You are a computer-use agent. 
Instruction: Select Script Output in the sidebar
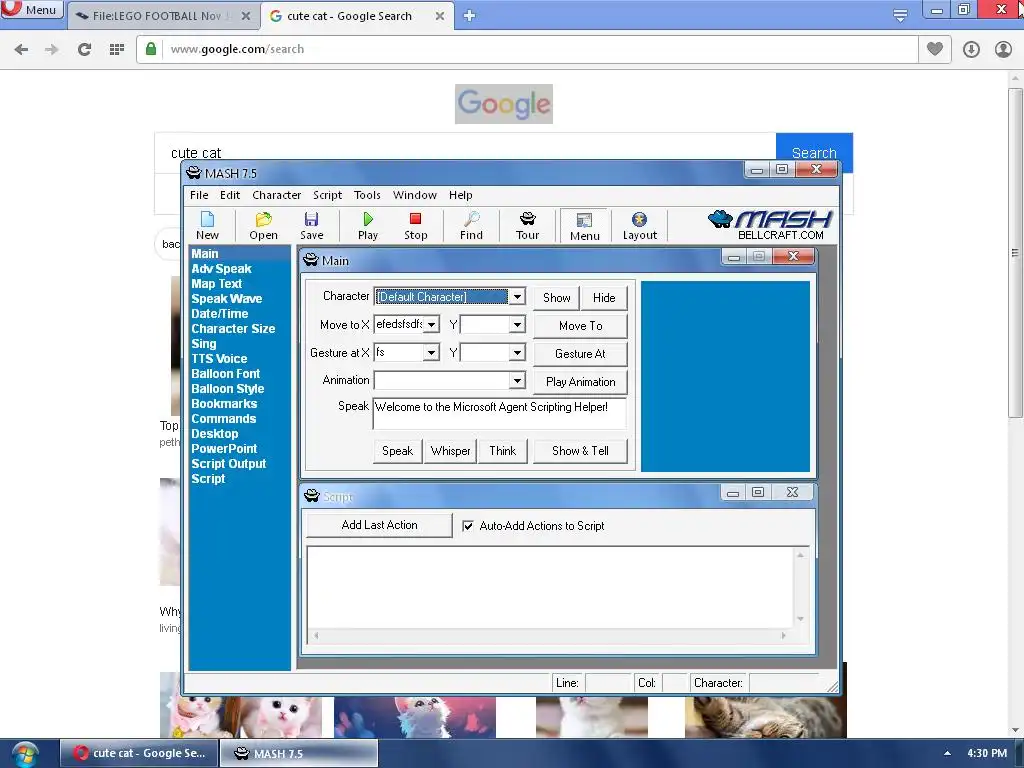tap(229, 464)
